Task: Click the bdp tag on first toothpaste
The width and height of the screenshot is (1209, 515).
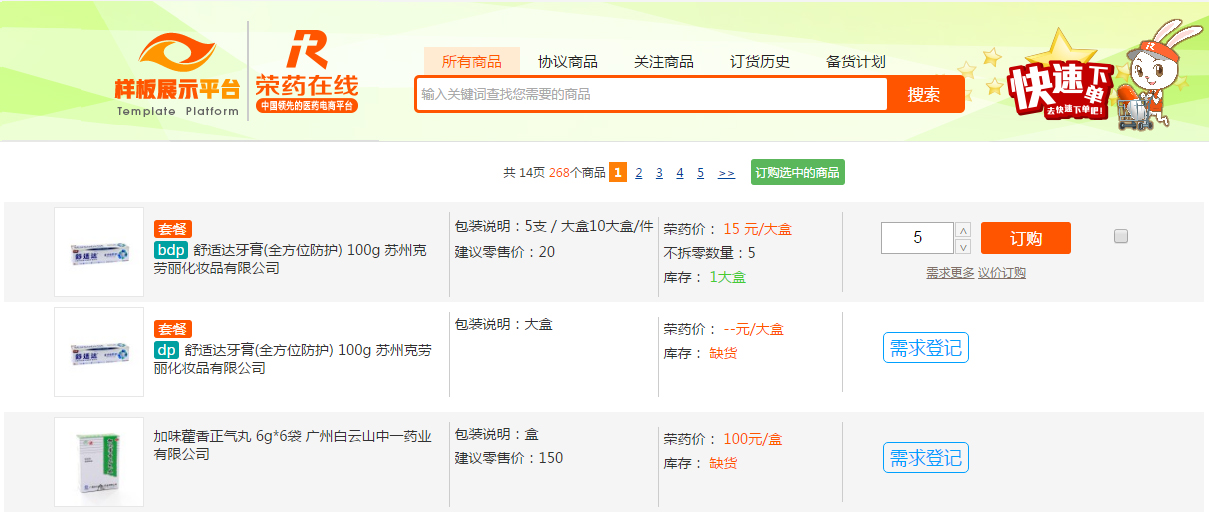Action: 171,250
